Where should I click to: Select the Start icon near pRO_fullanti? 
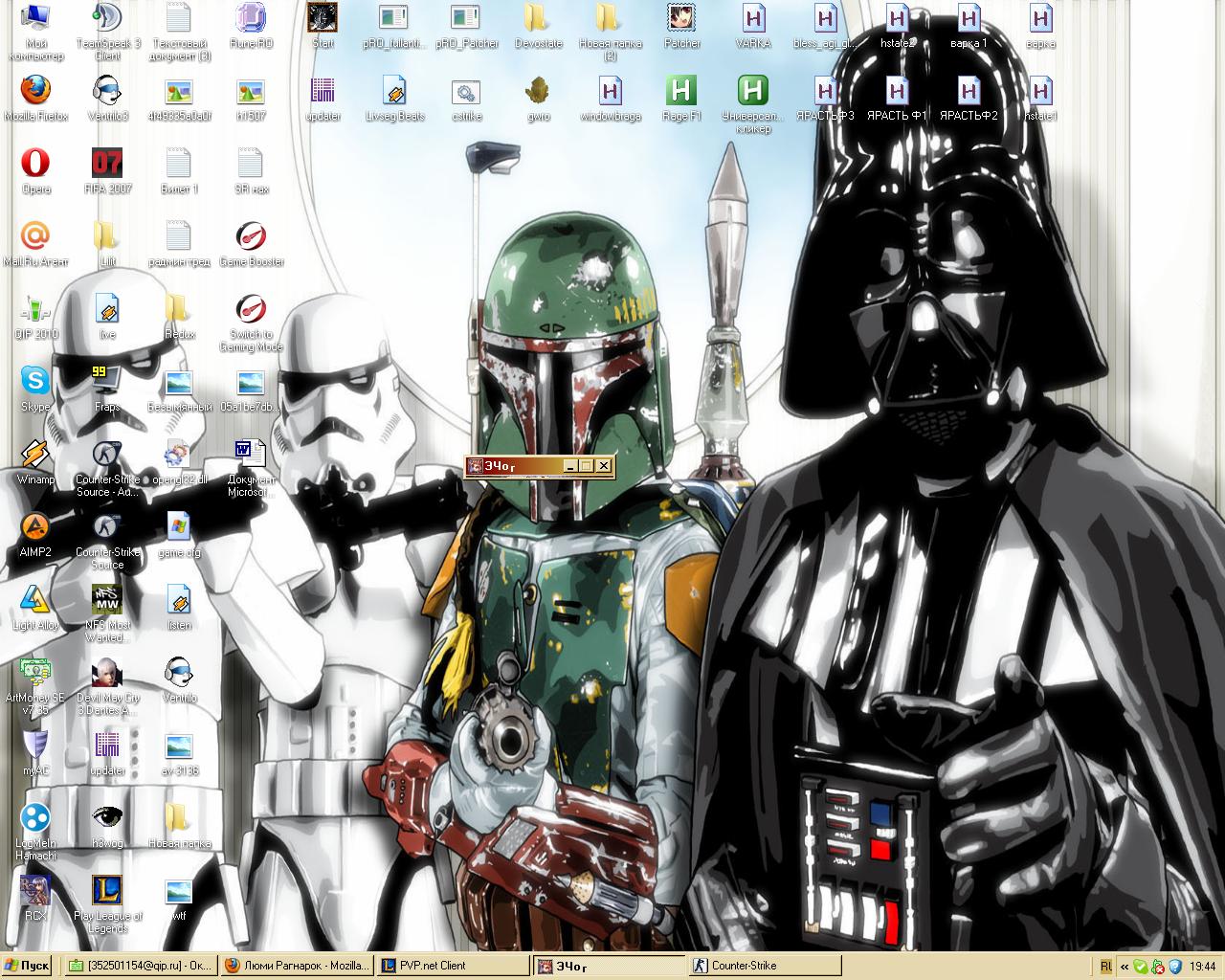tap(323, 26)
